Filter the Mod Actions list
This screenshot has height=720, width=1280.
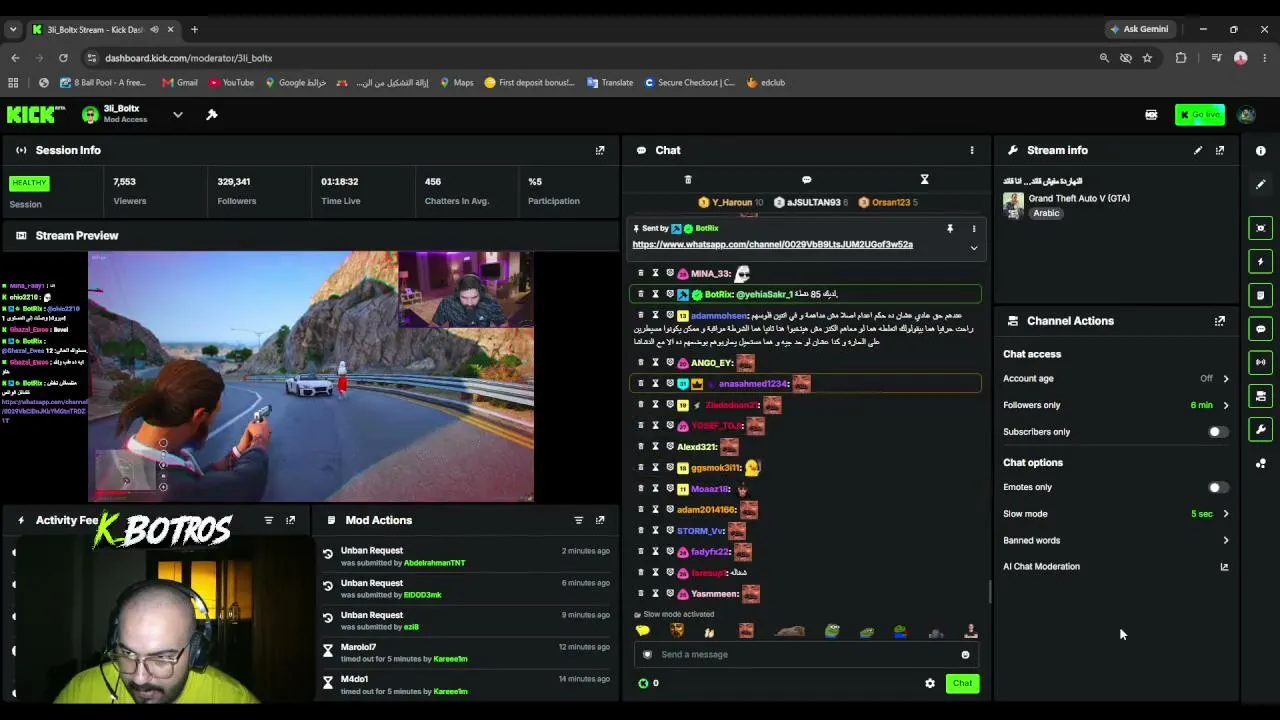[x=578, y=520]
